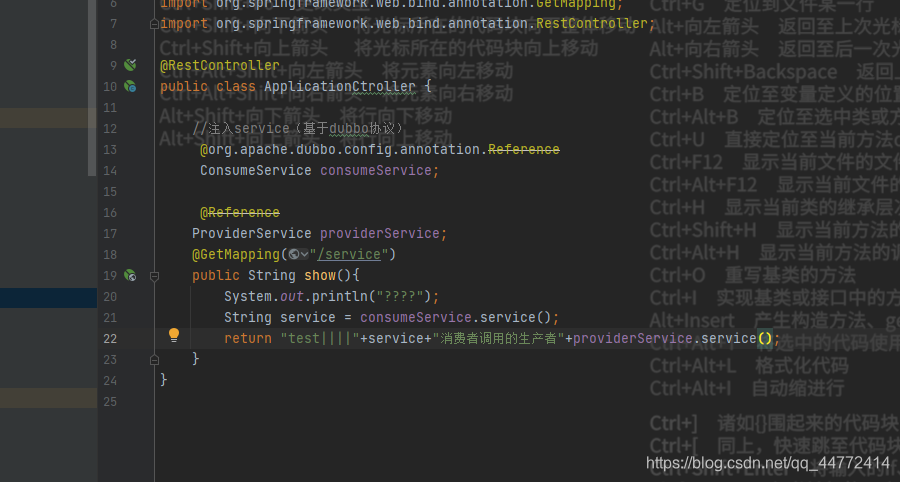Click the show method name
The height and width of the screenshot is (482, 900).
(320, 275)
